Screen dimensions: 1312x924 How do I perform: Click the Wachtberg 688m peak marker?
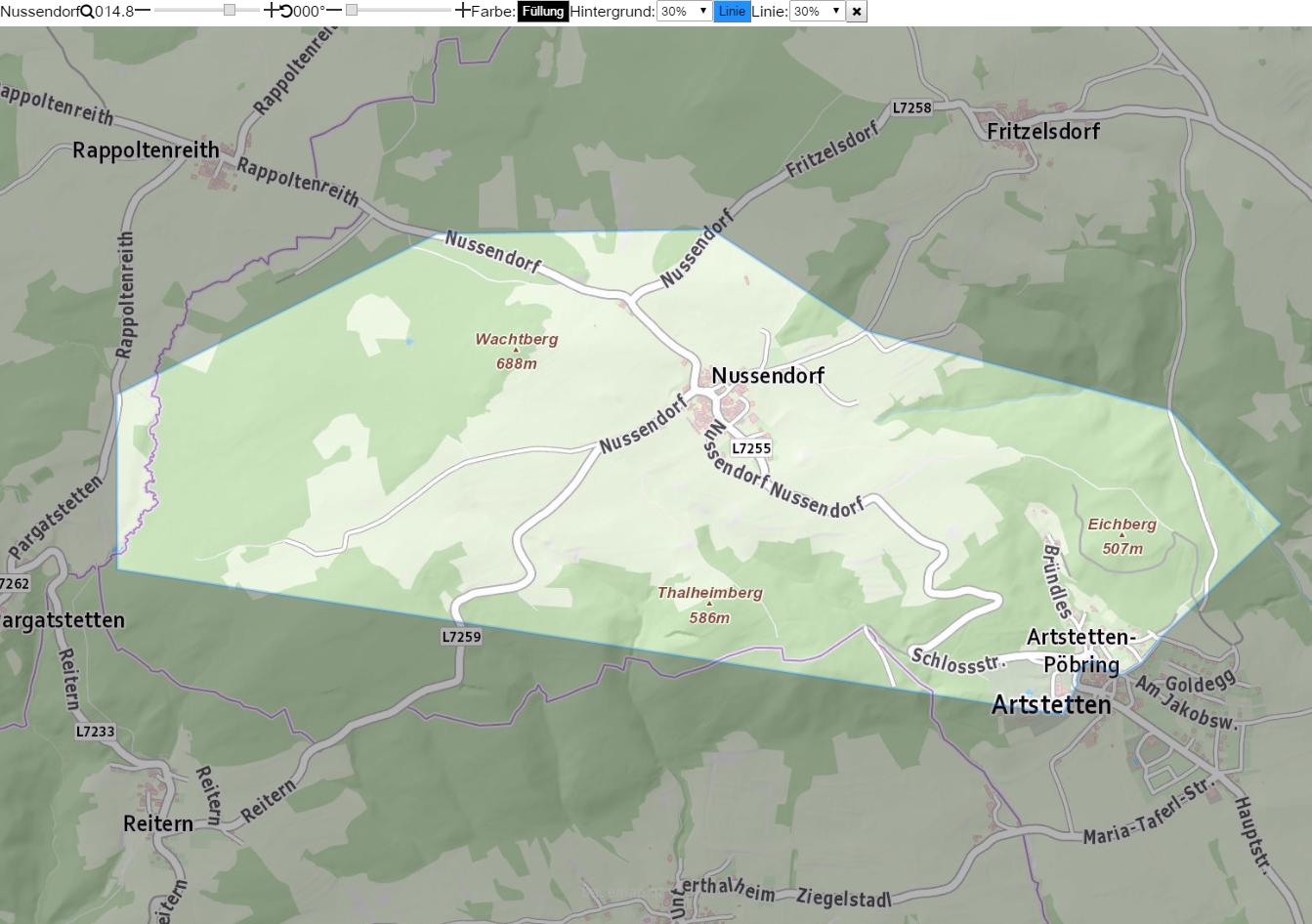[516, 352]
